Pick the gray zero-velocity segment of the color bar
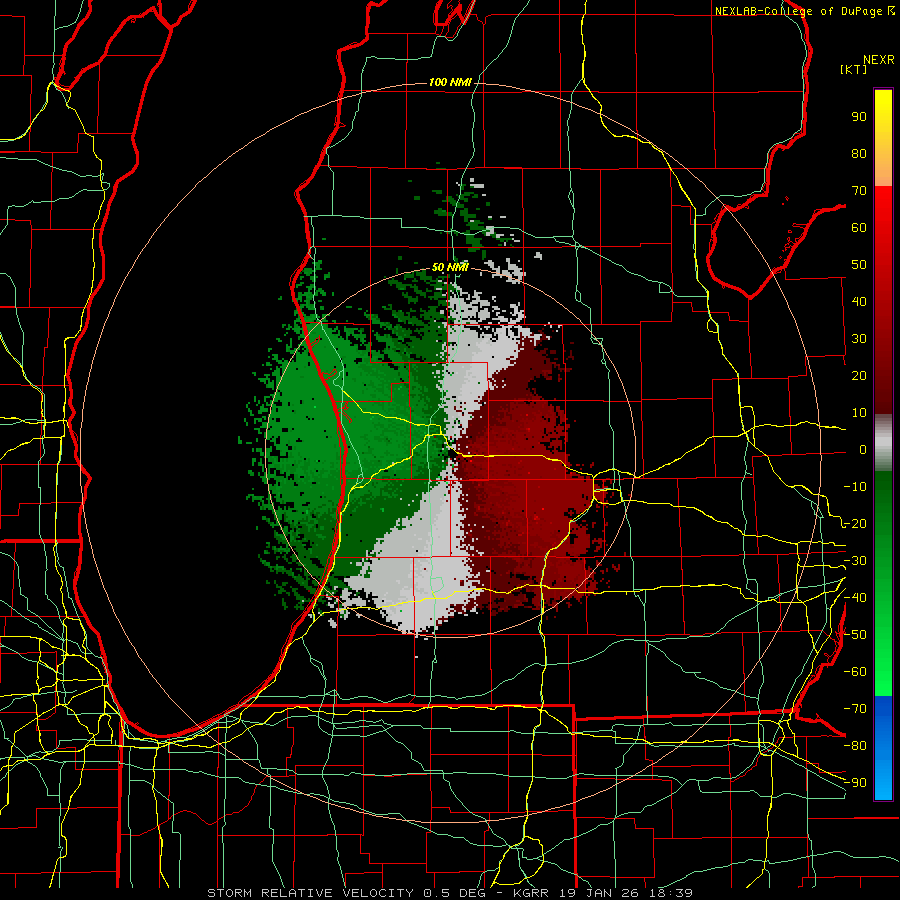900x900 pixels. (883, 443)
